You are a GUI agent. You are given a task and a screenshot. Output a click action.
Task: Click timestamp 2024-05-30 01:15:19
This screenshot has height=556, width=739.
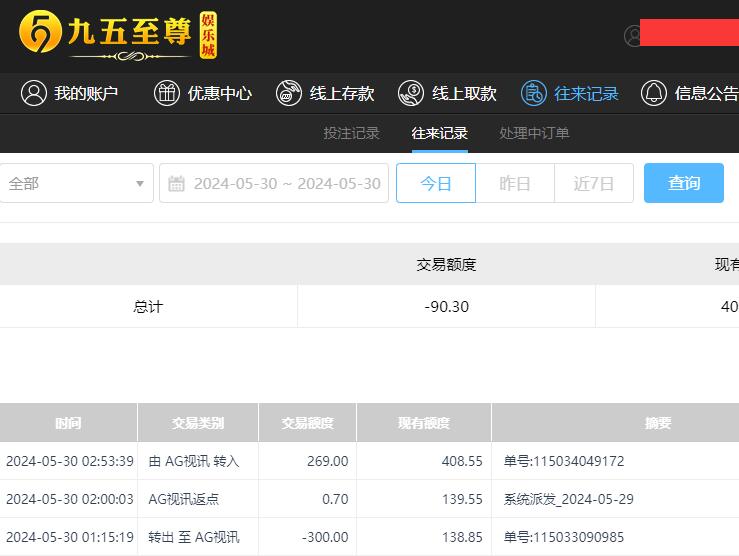70,537
